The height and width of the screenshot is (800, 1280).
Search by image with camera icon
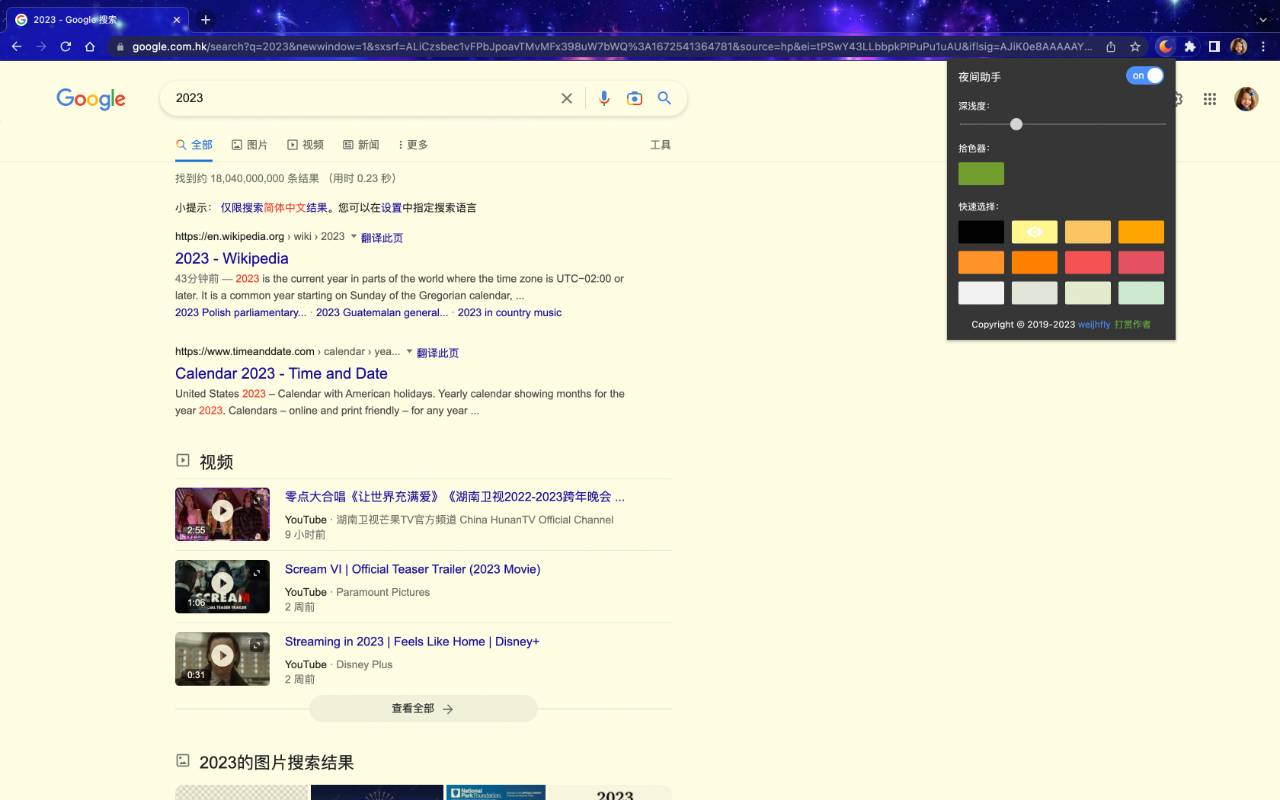tap(634, 98)
